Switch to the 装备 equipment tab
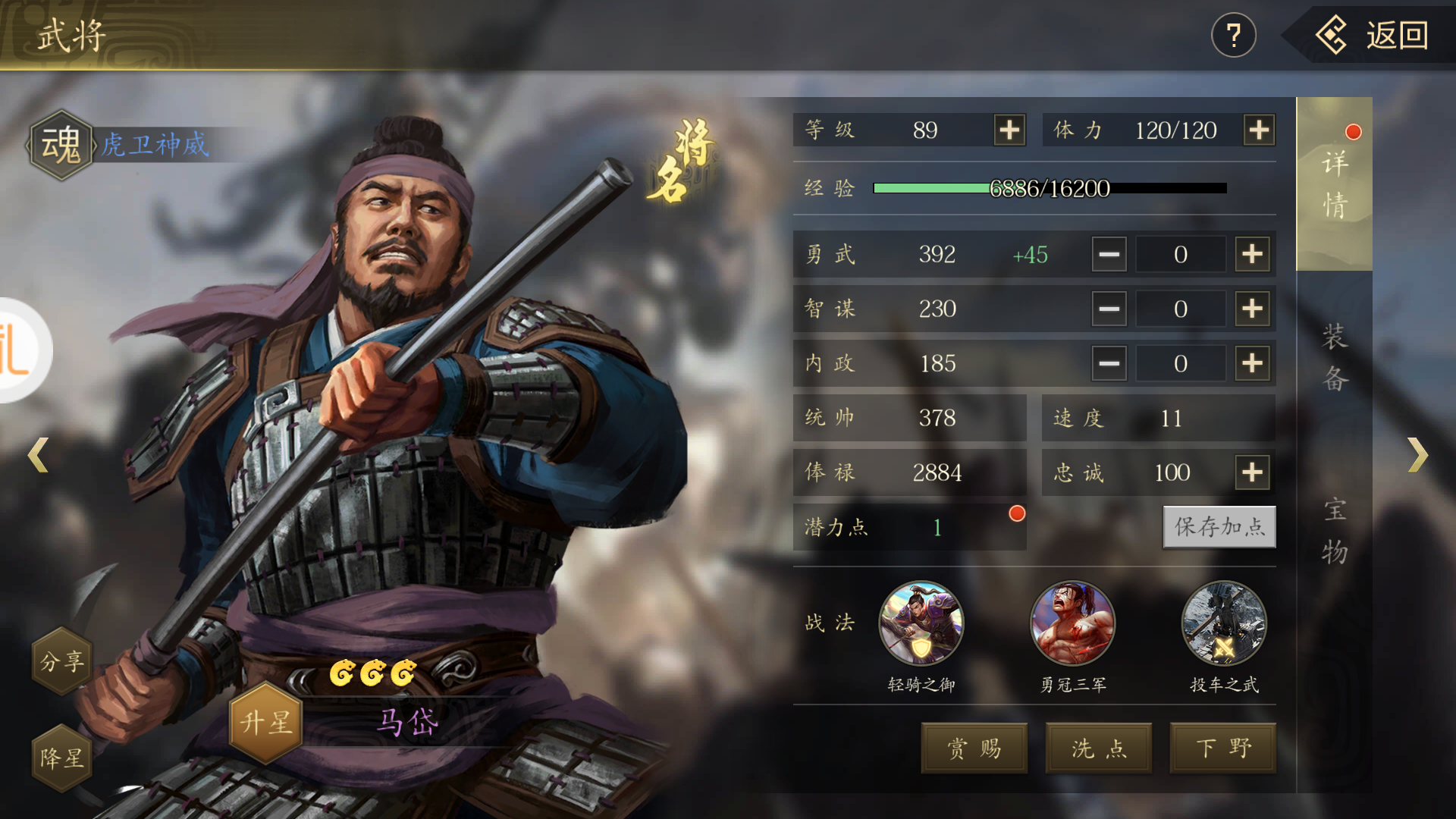The width and height of the screenshot is (1456, 819). point(1335,357)
